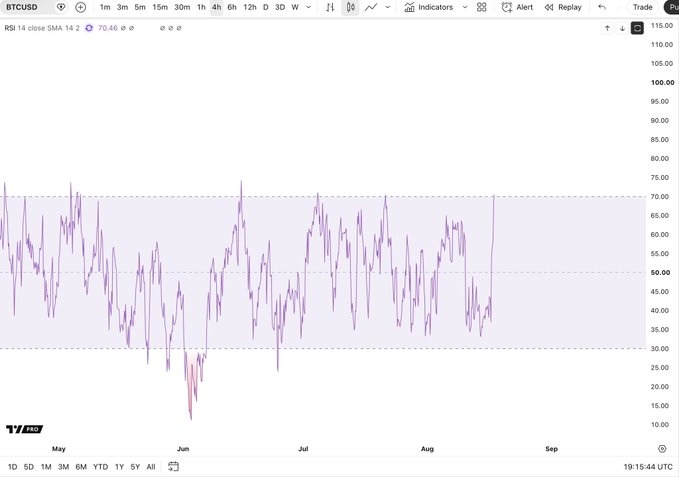Open time axis settings gear icon
The image size is (679, 477).
tap(662, 448)
